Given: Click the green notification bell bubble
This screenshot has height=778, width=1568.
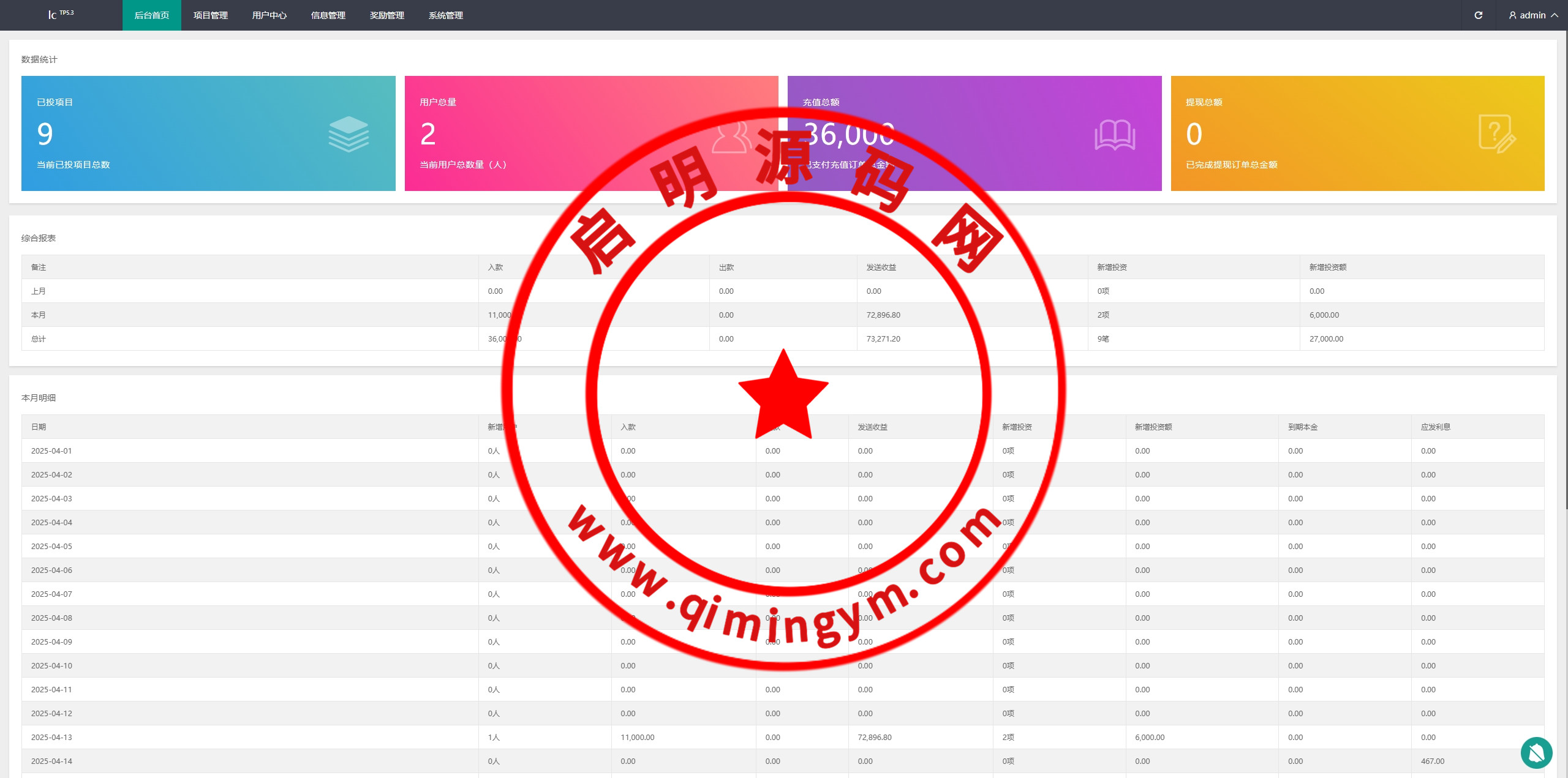Looking at the screenshot, I should (1536, 753).
